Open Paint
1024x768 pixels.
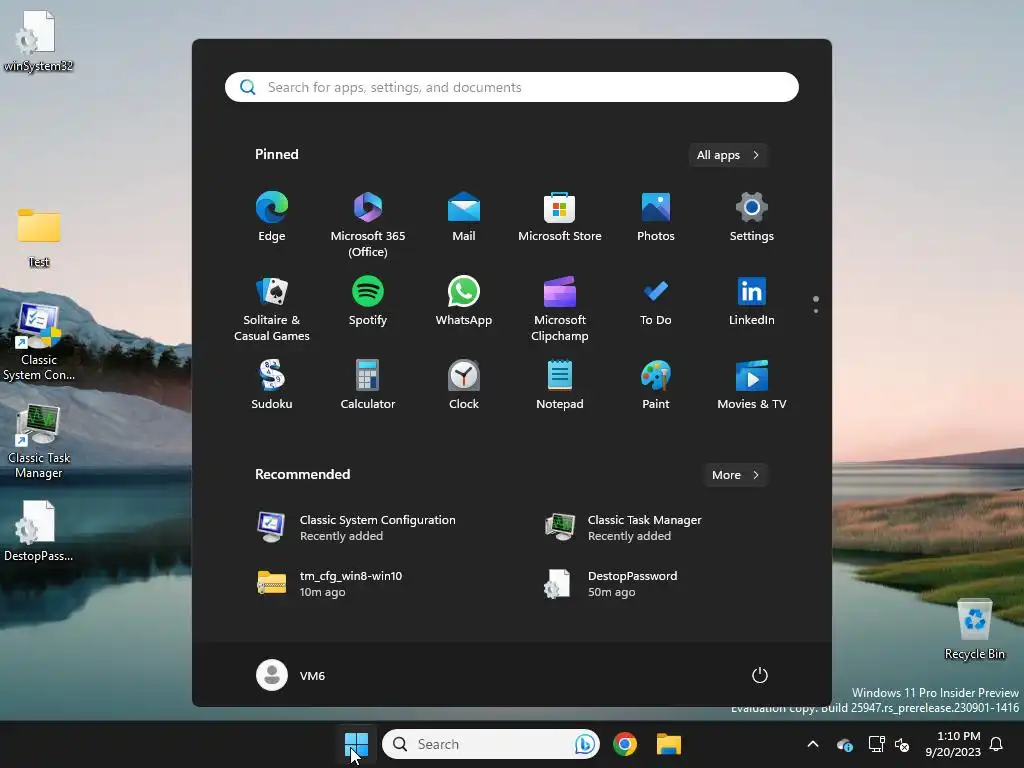(x=656, y=385)
